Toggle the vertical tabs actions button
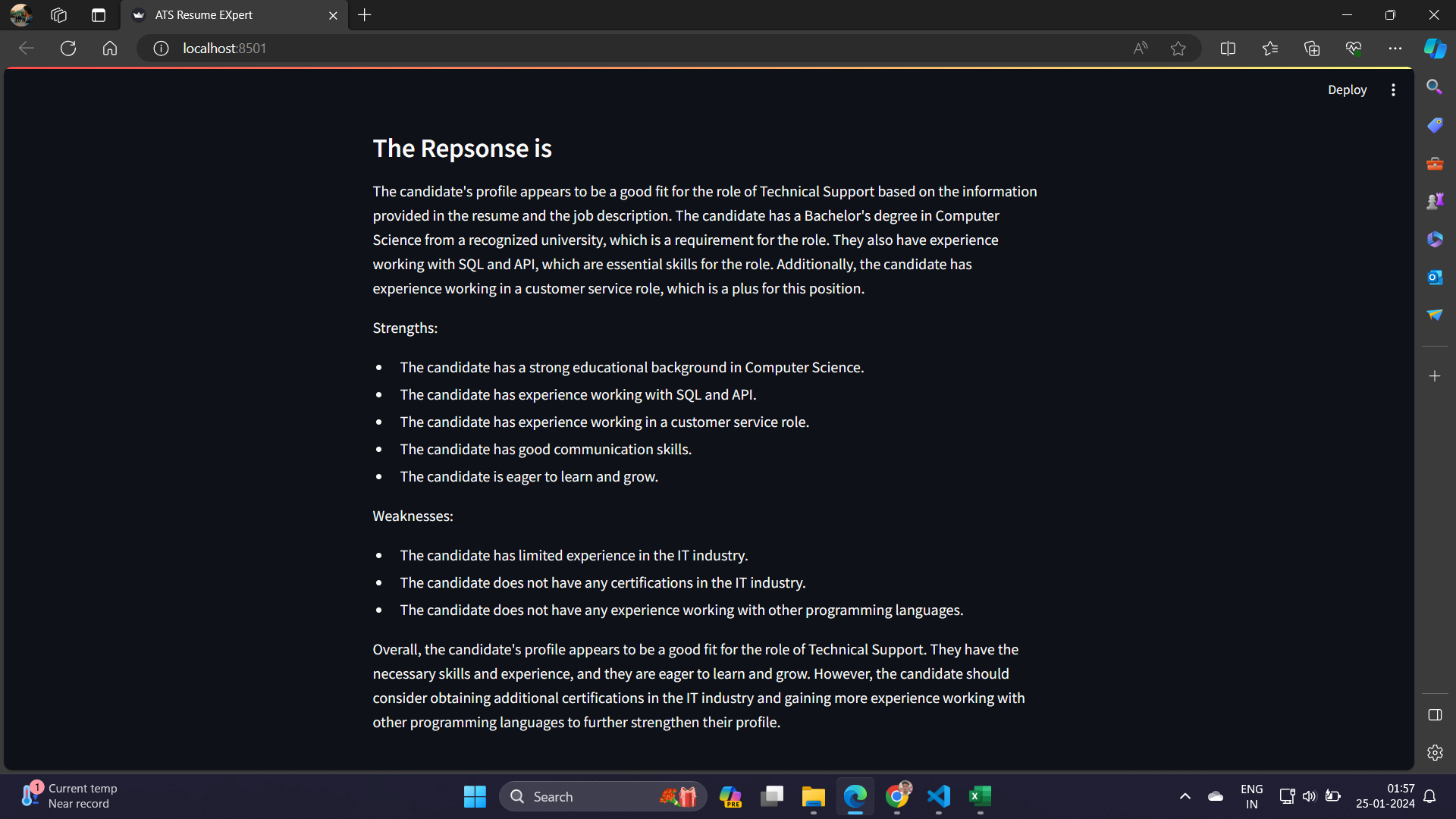 98,15
